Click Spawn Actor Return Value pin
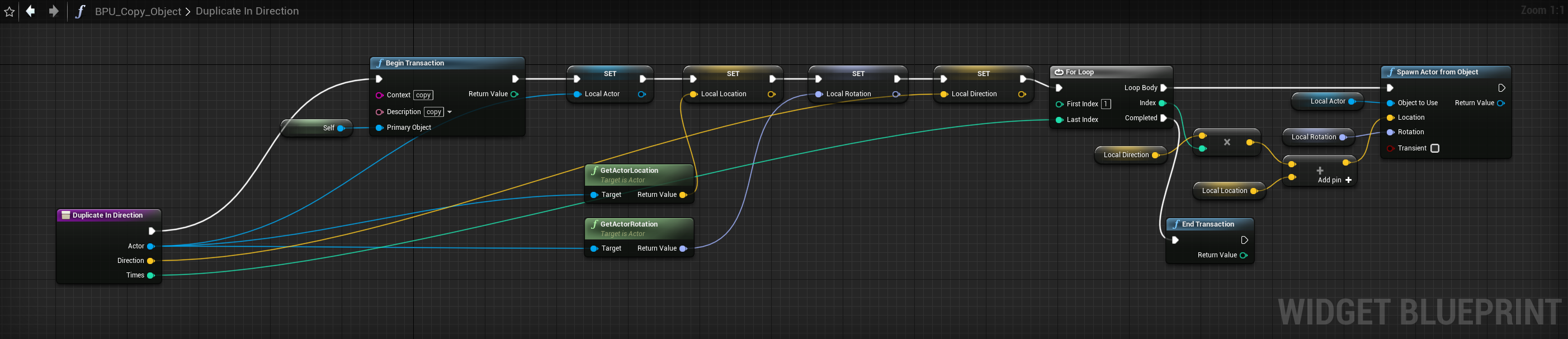This screenshot has height=339, width=1568. click(1501, 103)
